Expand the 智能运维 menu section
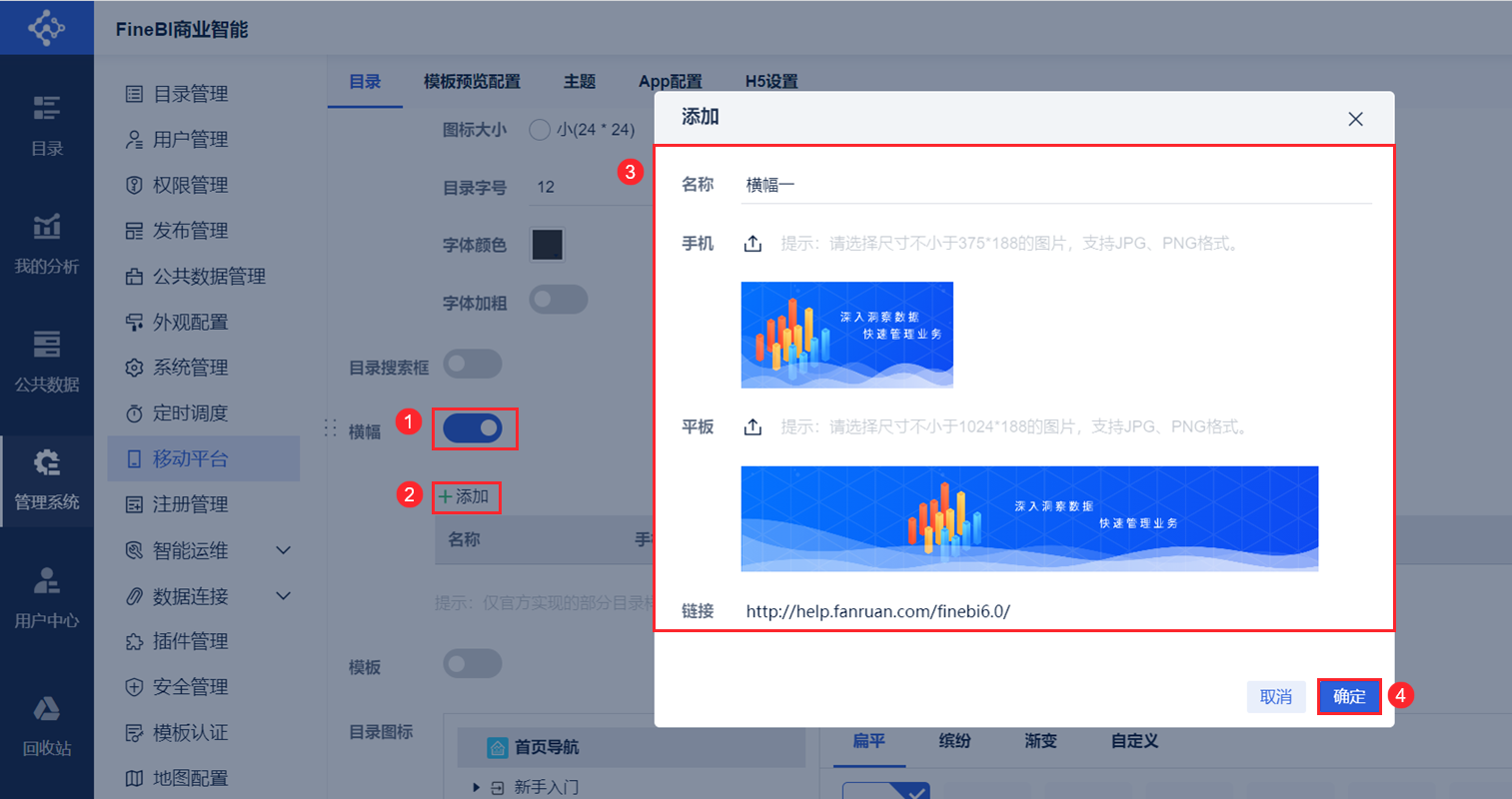This screenshot has width=1512, height=799. (283, 549)
